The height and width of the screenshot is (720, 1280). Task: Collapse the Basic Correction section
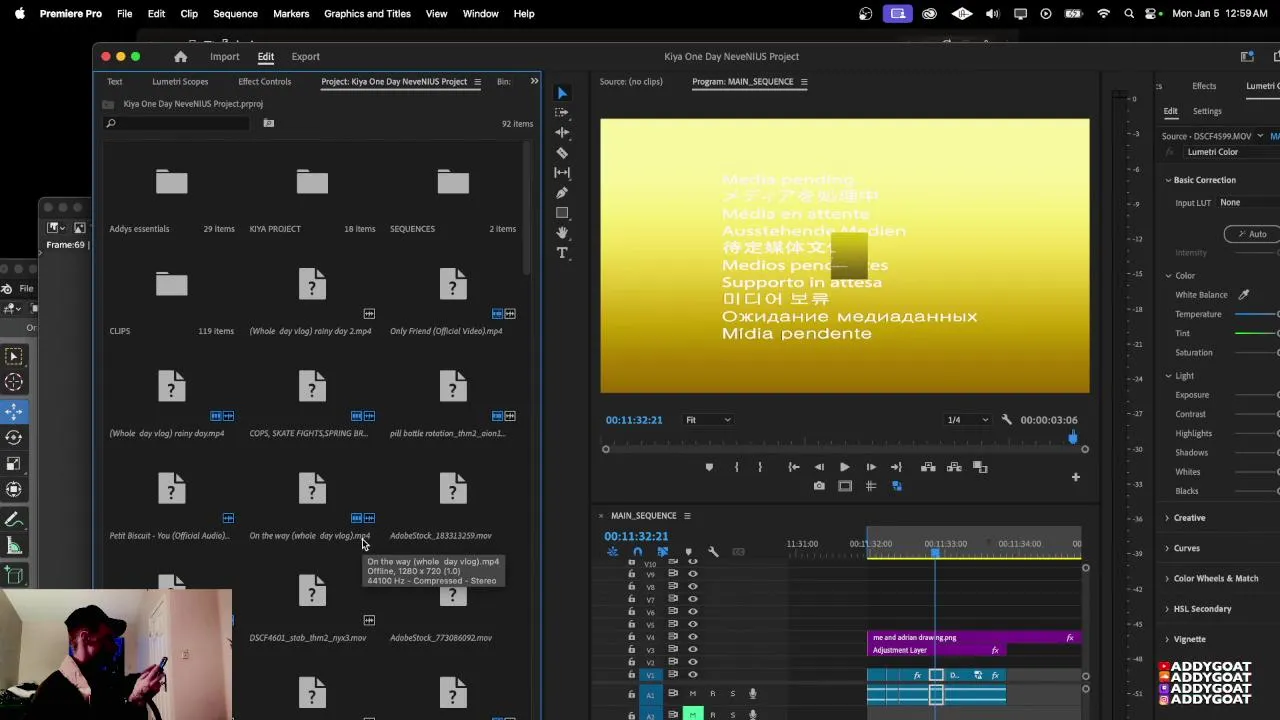coord(1168,180)
